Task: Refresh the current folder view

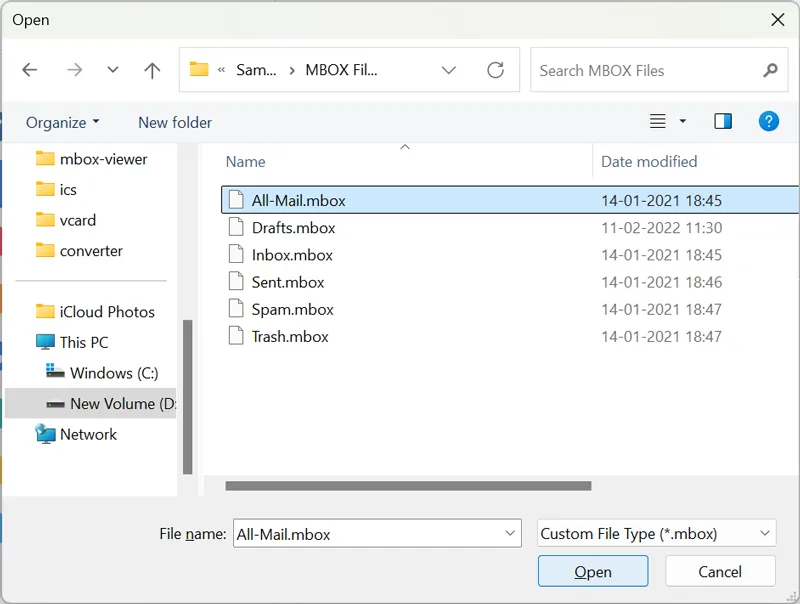Action: pos(495,70)
